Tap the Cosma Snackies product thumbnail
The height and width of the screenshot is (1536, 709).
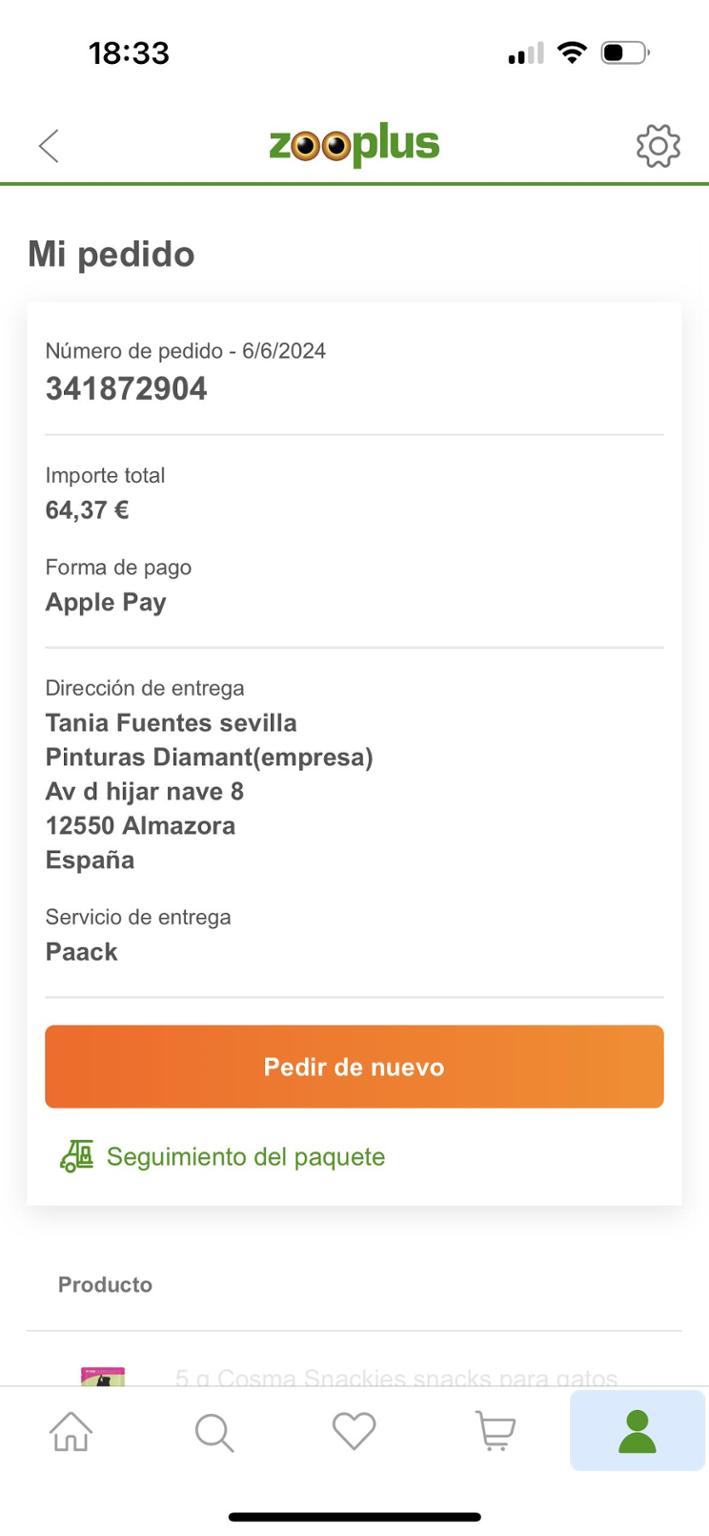click(x=102, y=1375)
